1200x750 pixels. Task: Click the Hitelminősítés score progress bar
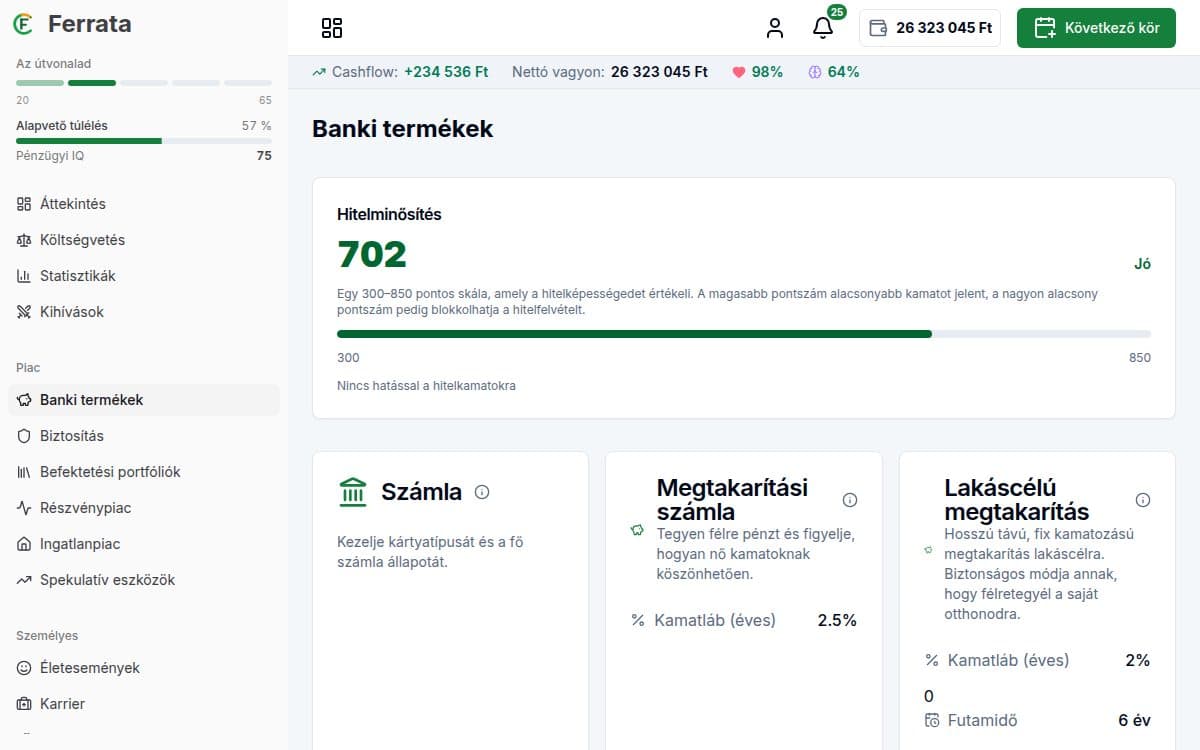pos(744,334)
